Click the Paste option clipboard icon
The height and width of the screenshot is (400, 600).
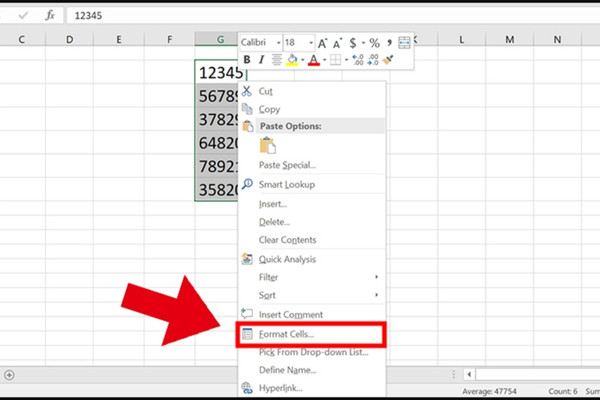[267, 145]
